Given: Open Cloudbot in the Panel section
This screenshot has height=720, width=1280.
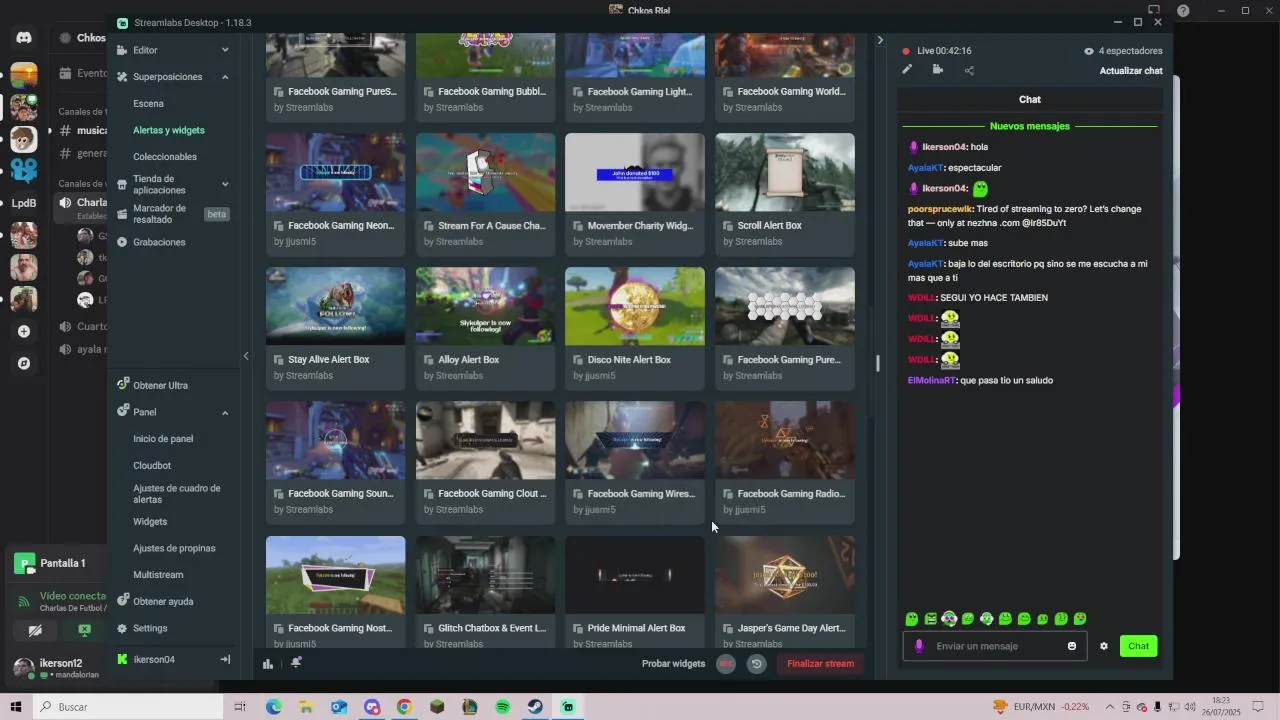Looking at the screenshot, I should click(152, 466).
